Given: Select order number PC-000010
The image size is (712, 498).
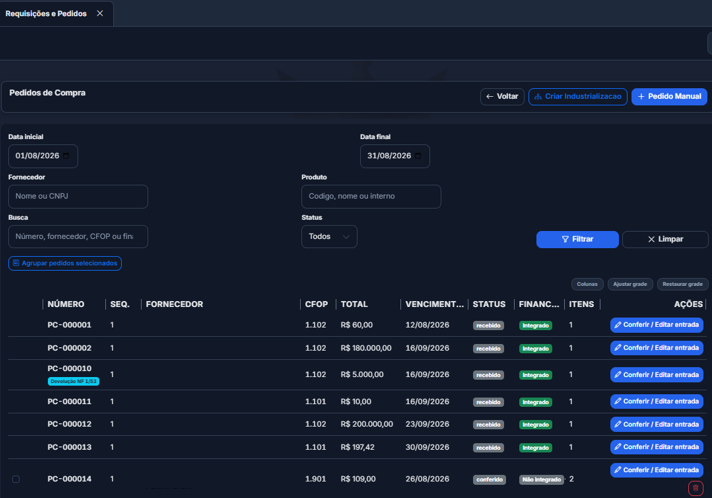Looking at the screenshot, I should [x=69, y=369].
